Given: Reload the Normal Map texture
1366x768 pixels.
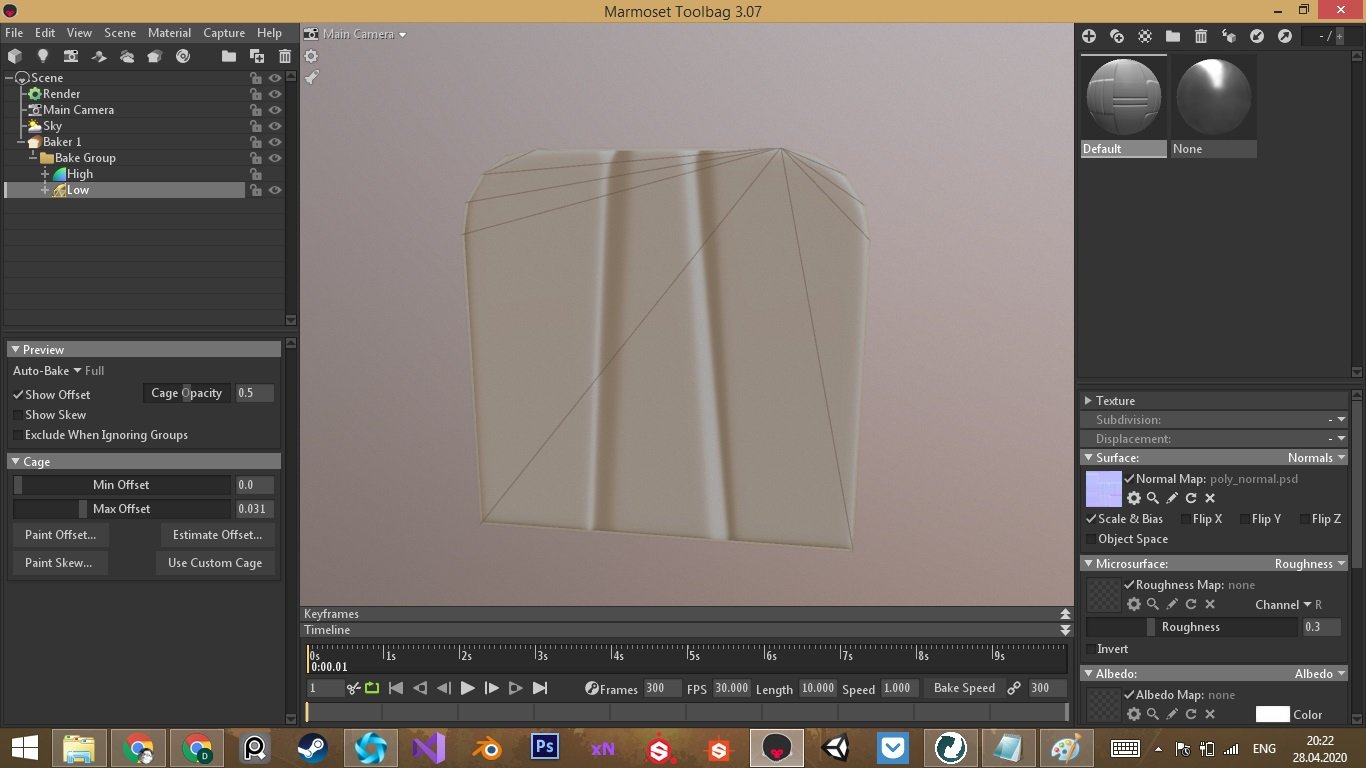Looking at the screenshot, I should tap(1191, 498).
